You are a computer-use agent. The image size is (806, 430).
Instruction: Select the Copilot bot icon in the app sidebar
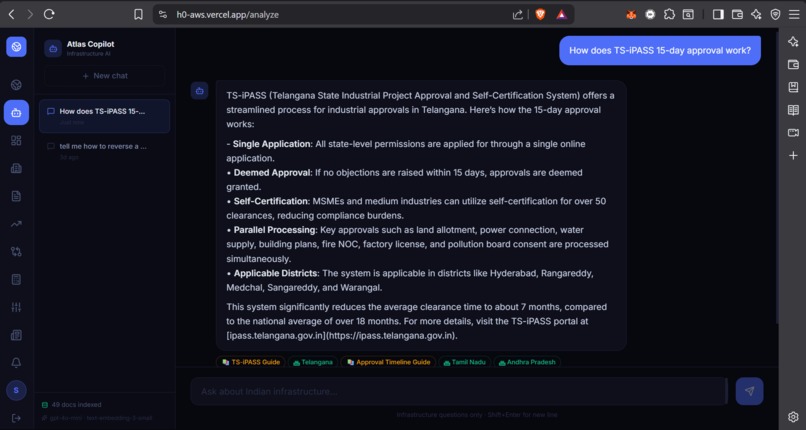[x=16, y=113]
